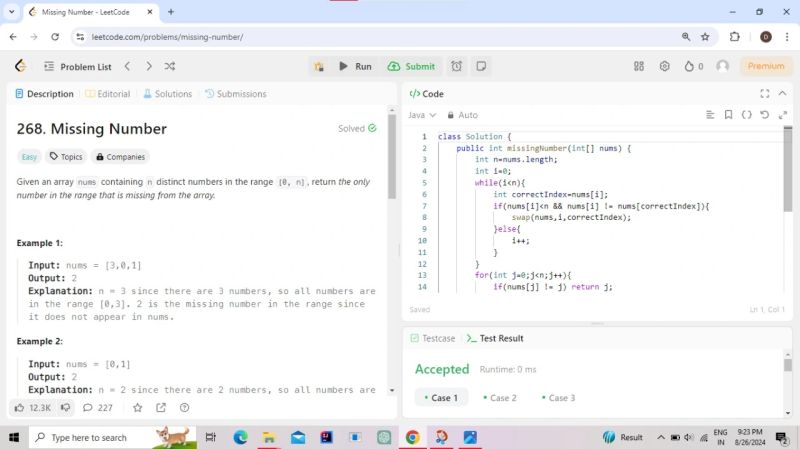Collapse the Code panel with chevron
The width and height of the screenshot is (800, 449).
pyautogui.click(x=781, y=94)
